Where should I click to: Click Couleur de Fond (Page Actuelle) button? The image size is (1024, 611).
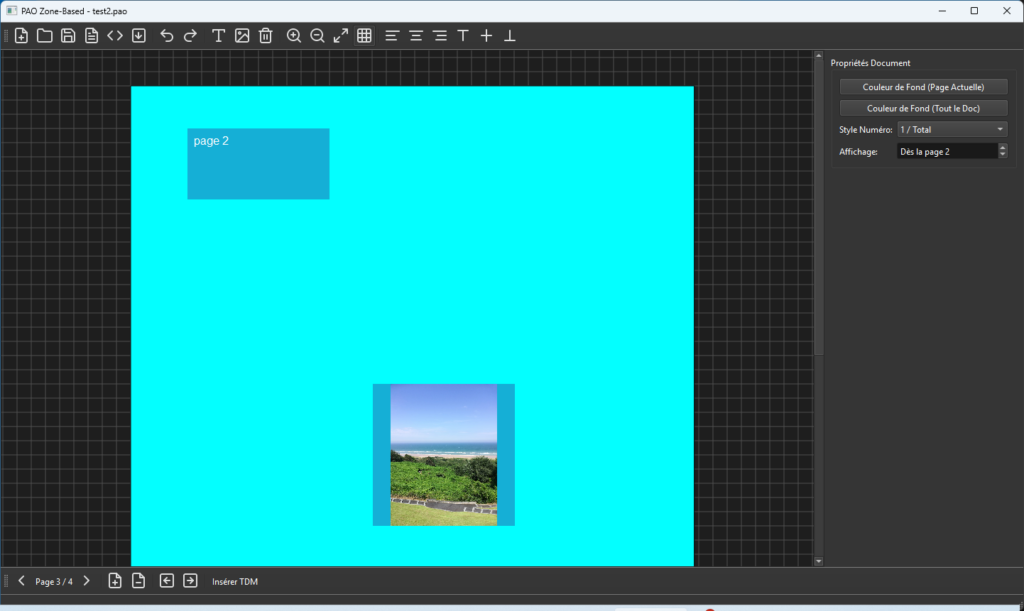pyautogui.click(x=923, y=87)
